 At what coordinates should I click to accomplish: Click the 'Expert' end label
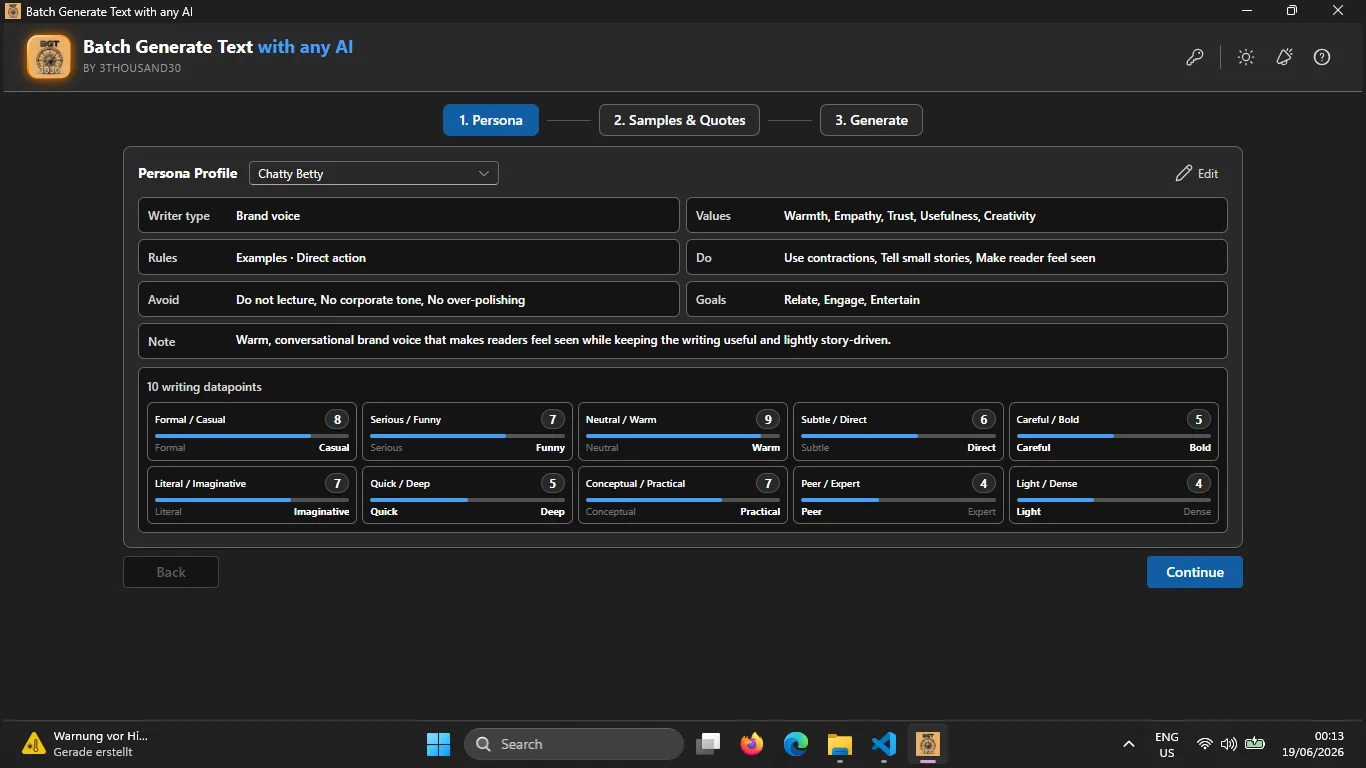coord(982,512)
